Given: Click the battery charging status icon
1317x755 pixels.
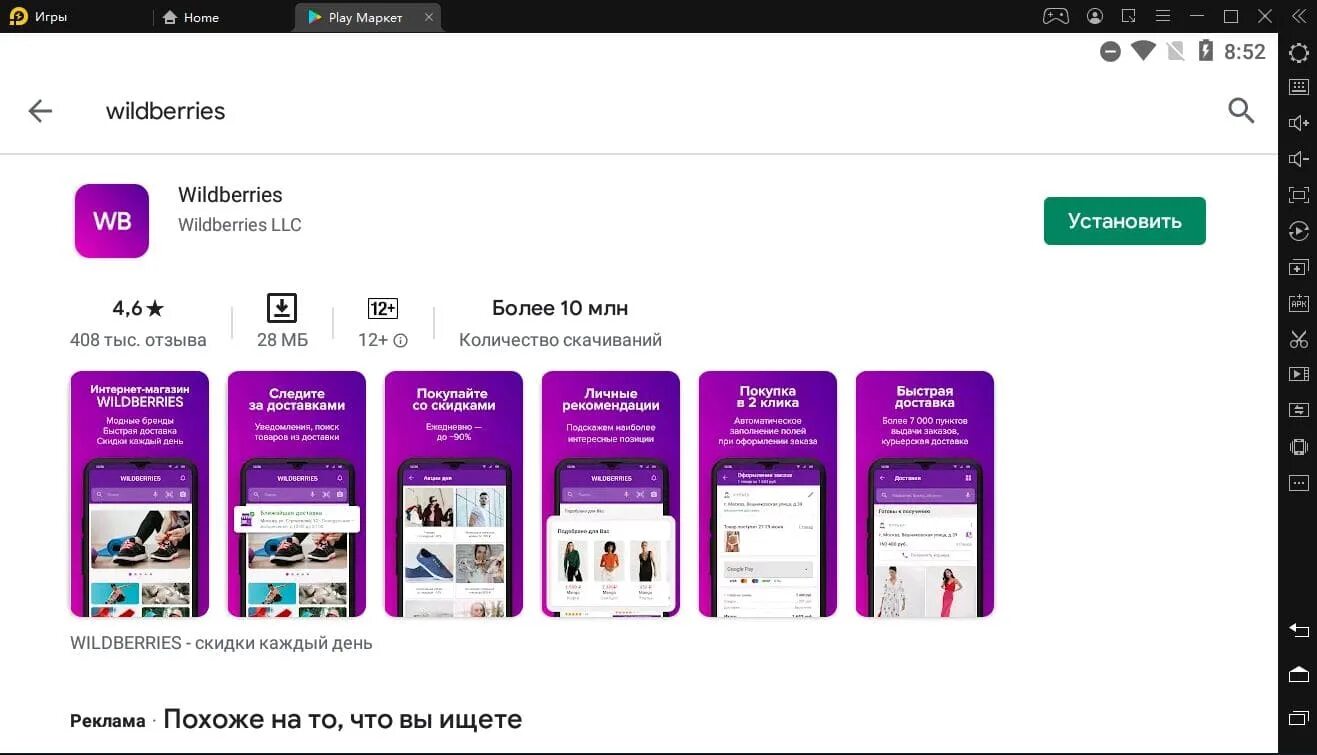Looking at the screenshot, I should coord(1206,51).
